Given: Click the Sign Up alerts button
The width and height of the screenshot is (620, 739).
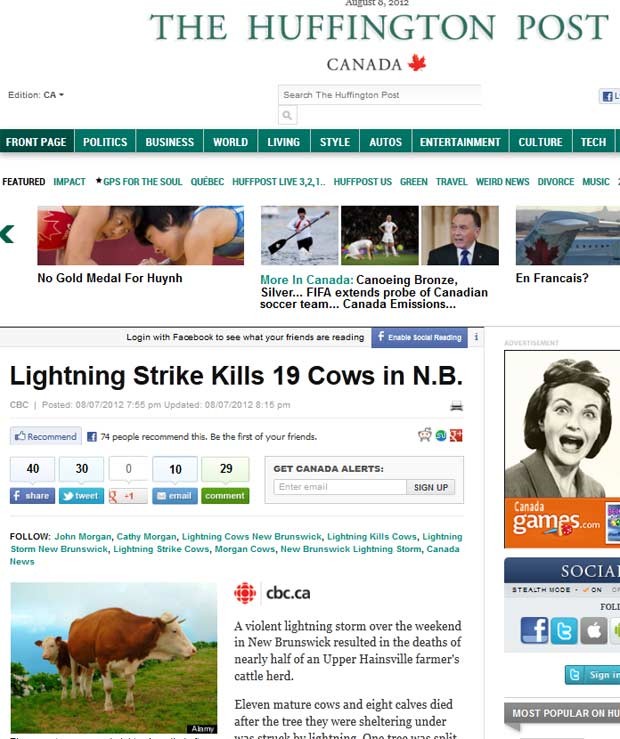Looking at the screenshot, I should click(431, 487).
